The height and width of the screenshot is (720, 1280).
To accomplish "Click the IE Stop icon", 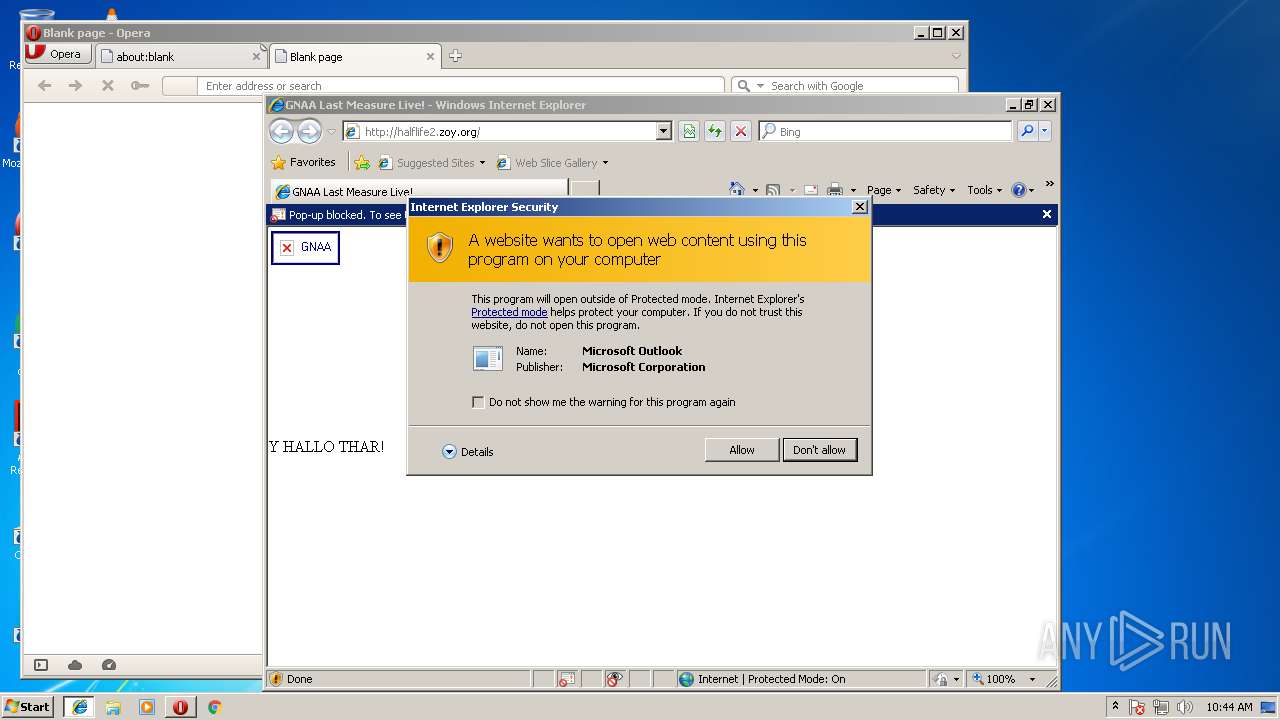I will click(740, 131).
